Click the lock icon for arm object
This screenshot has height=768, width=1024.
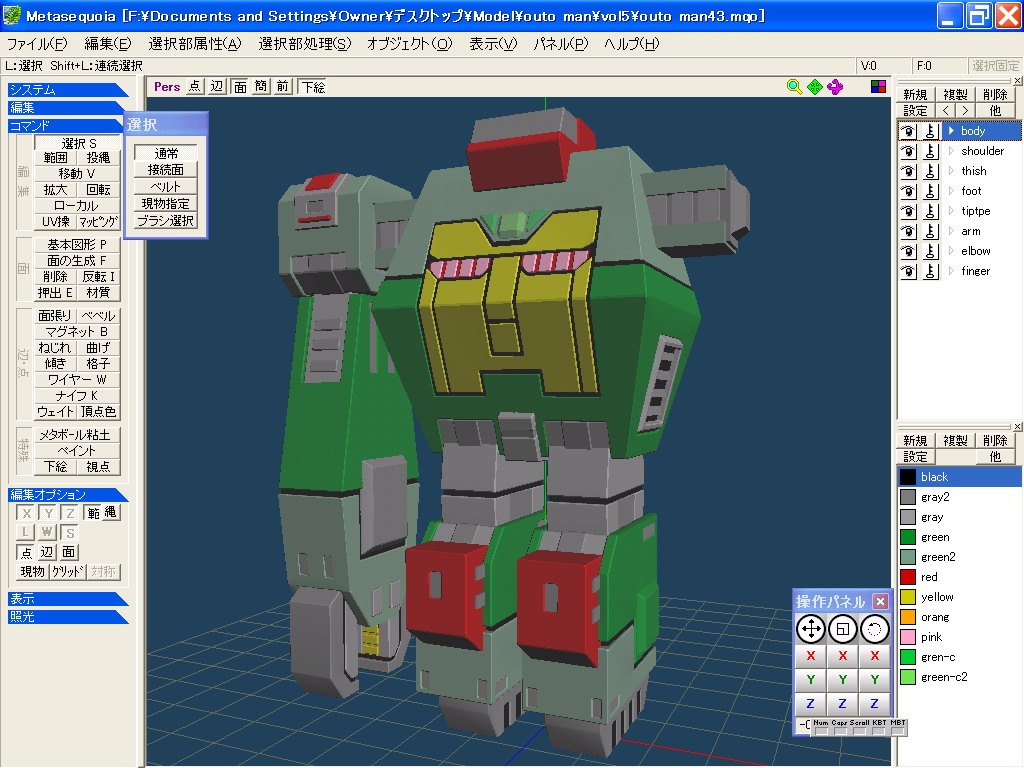930,231
